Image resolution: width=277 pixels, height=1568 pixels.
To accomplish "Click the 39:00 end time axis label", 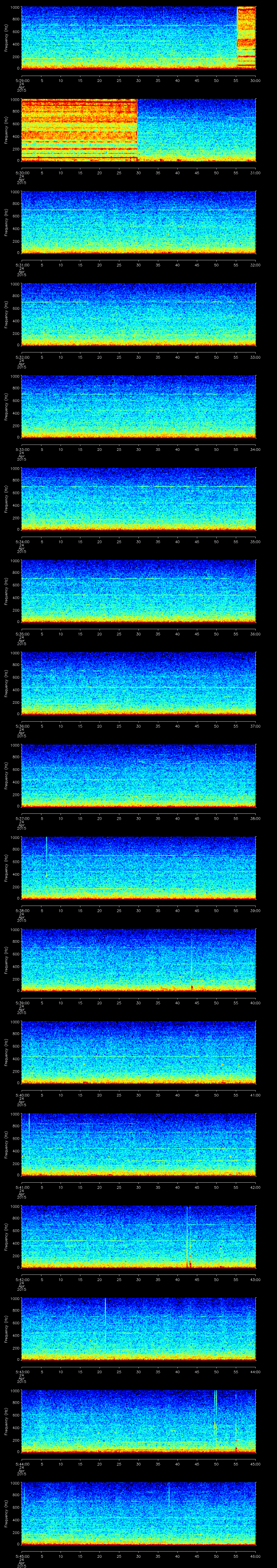I will pyautogui.click(x=255, y=910).
